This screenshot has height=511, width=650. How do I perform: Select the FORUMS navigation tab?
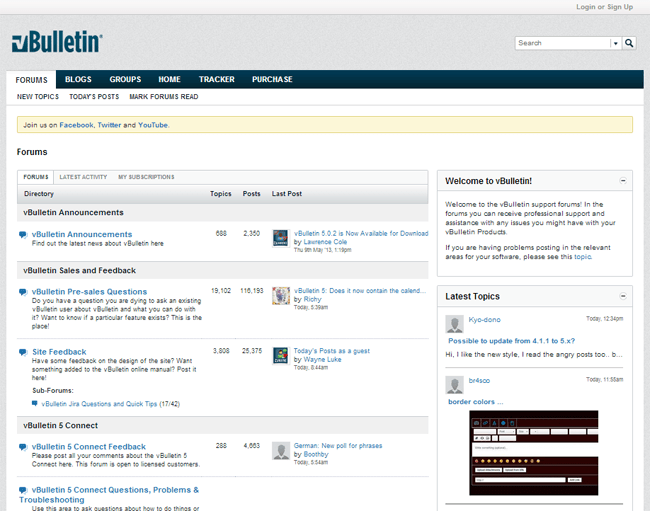pos(32,80)
